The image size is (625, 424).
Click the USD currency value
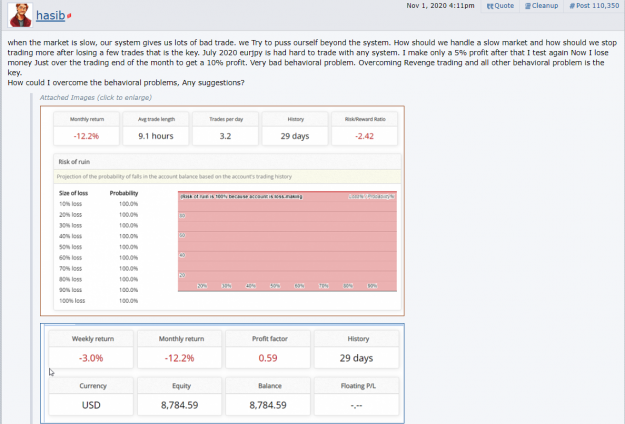pyautogui.click(x=91, y=405)
